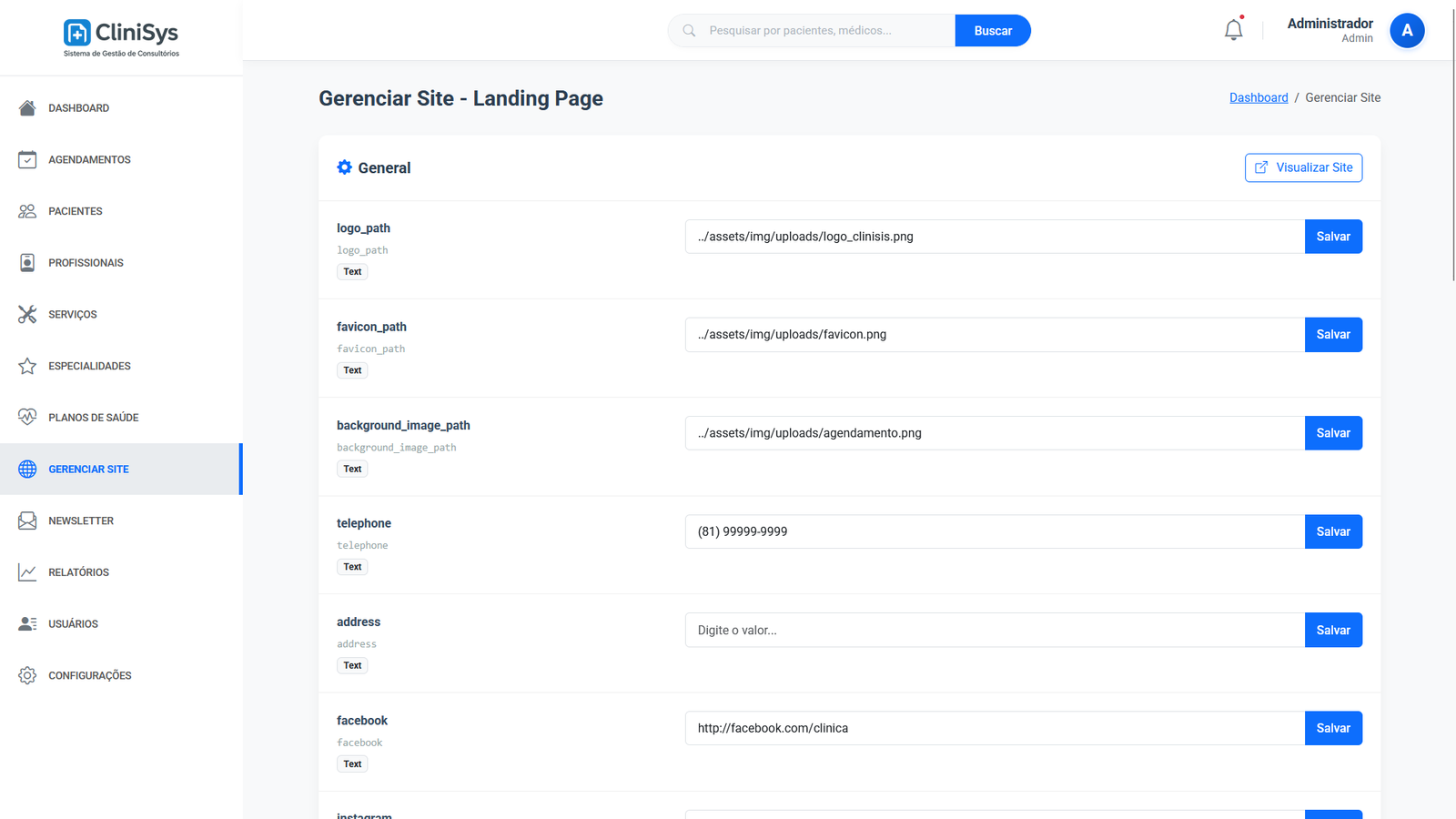The width and height of the screenshot is (1456, 819).
Task: Click the Visualizar Site button
Action: pos(1303,167)
